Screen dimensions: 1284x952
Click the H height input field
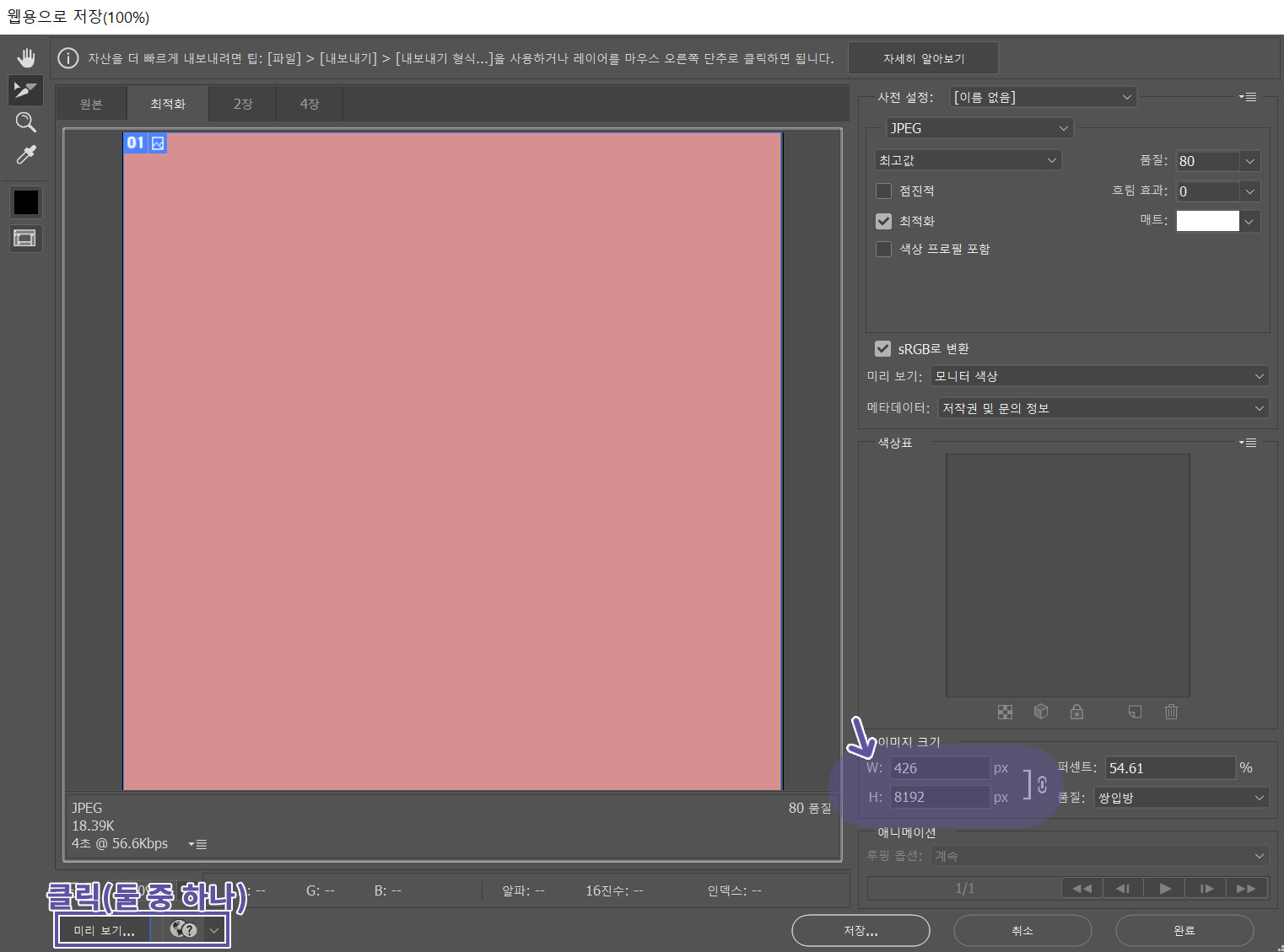940,797
